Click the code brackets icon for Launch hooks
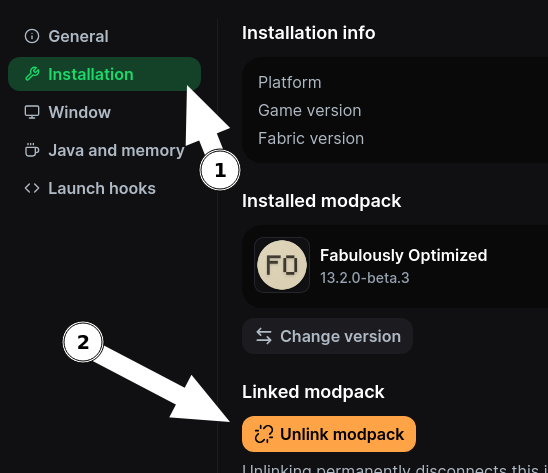 pos(32,188)
